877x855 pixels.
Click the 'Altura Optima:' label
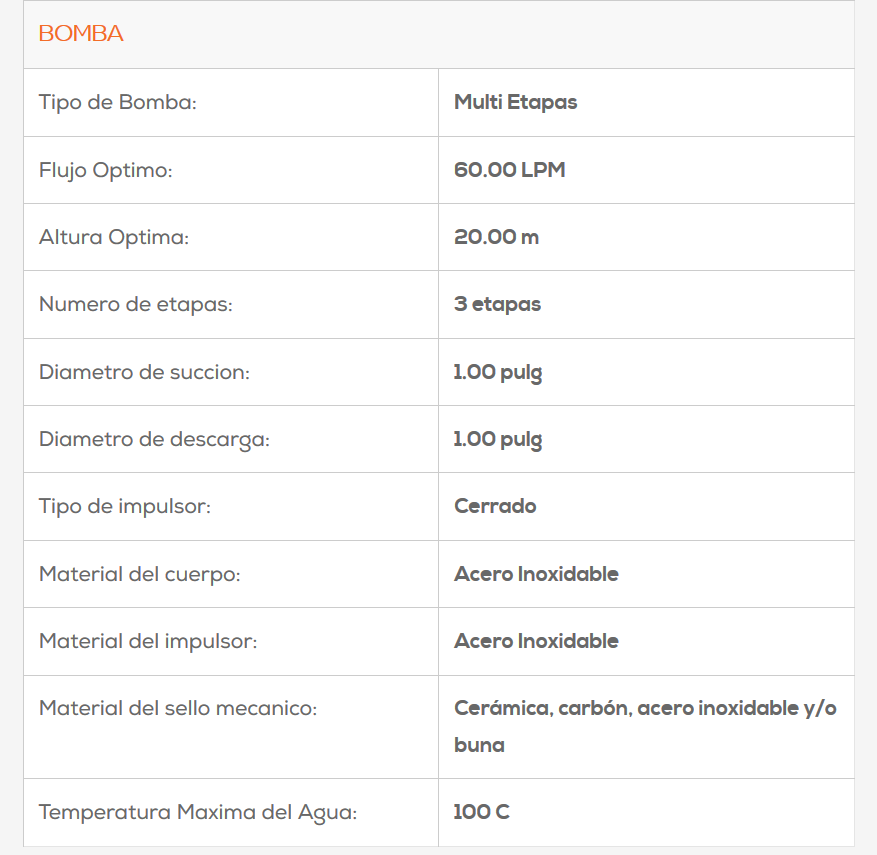click(x=113, y=237)
